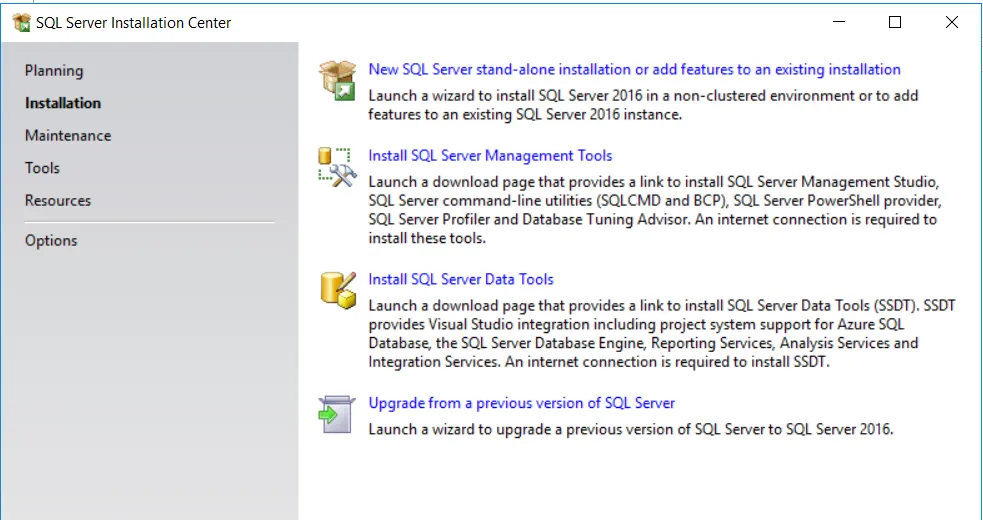
Task: Launch New SQL Server stand-alone installation link
Action: pos(634,70)
